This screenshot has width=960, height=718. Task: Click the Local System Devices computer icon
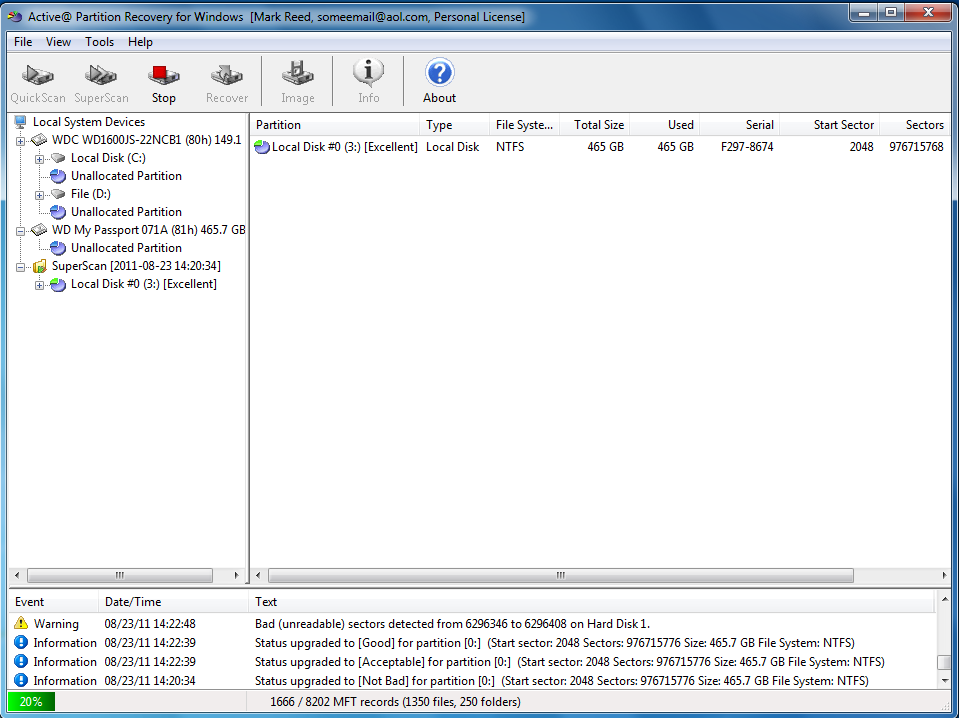20,122
